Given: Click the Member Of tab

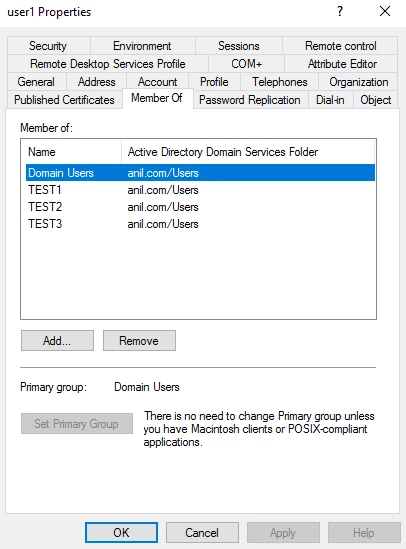Looking at the screenshot, I should (x=157, y=98).
